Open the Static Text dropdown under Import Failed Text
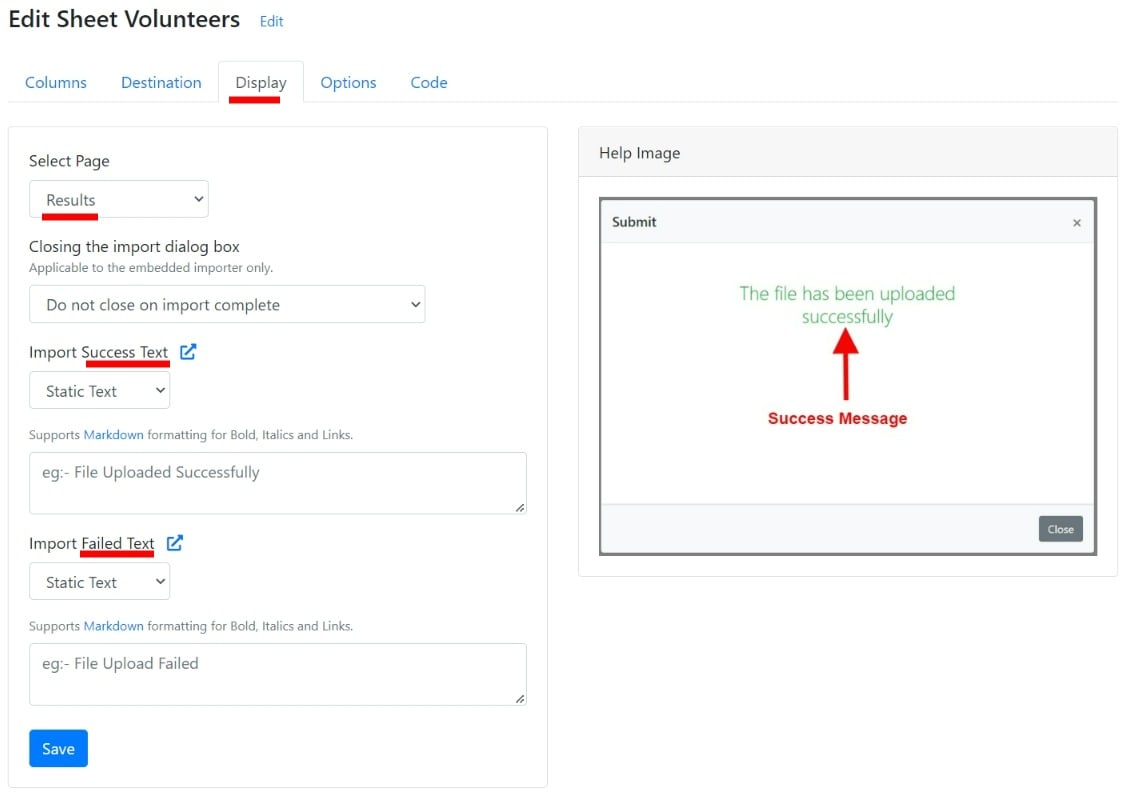This screenshot has width=1131, height=795. tap(100, 581)
